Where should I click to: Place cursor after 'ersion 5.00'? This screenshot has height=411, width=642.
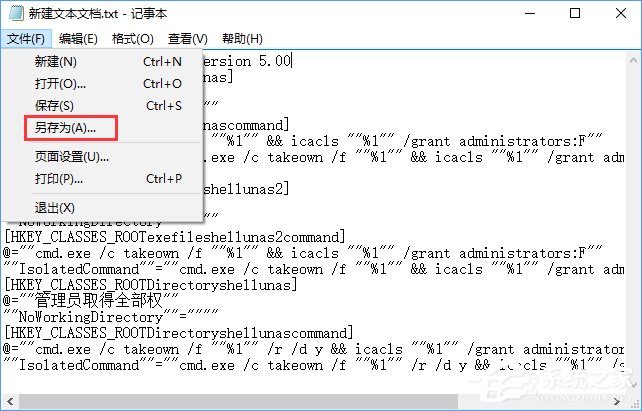pos(292,61)
